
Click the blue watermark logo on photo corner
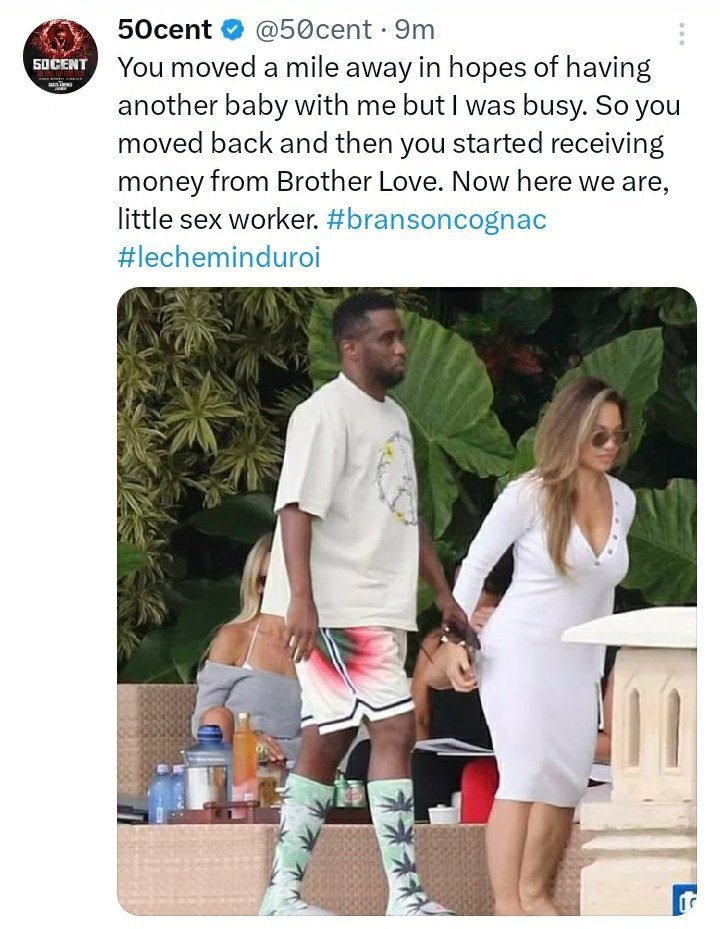(685, 901)
